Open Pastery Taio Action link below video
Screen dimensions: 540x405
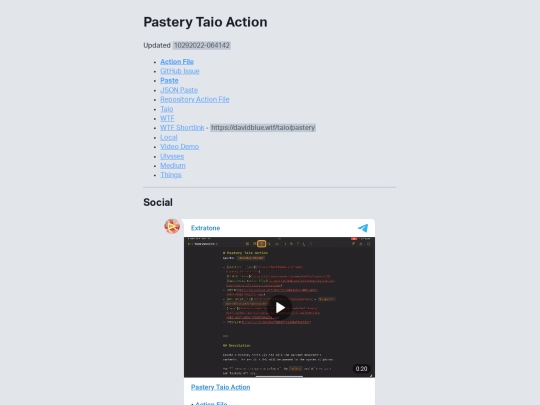[x=220, y=387]
